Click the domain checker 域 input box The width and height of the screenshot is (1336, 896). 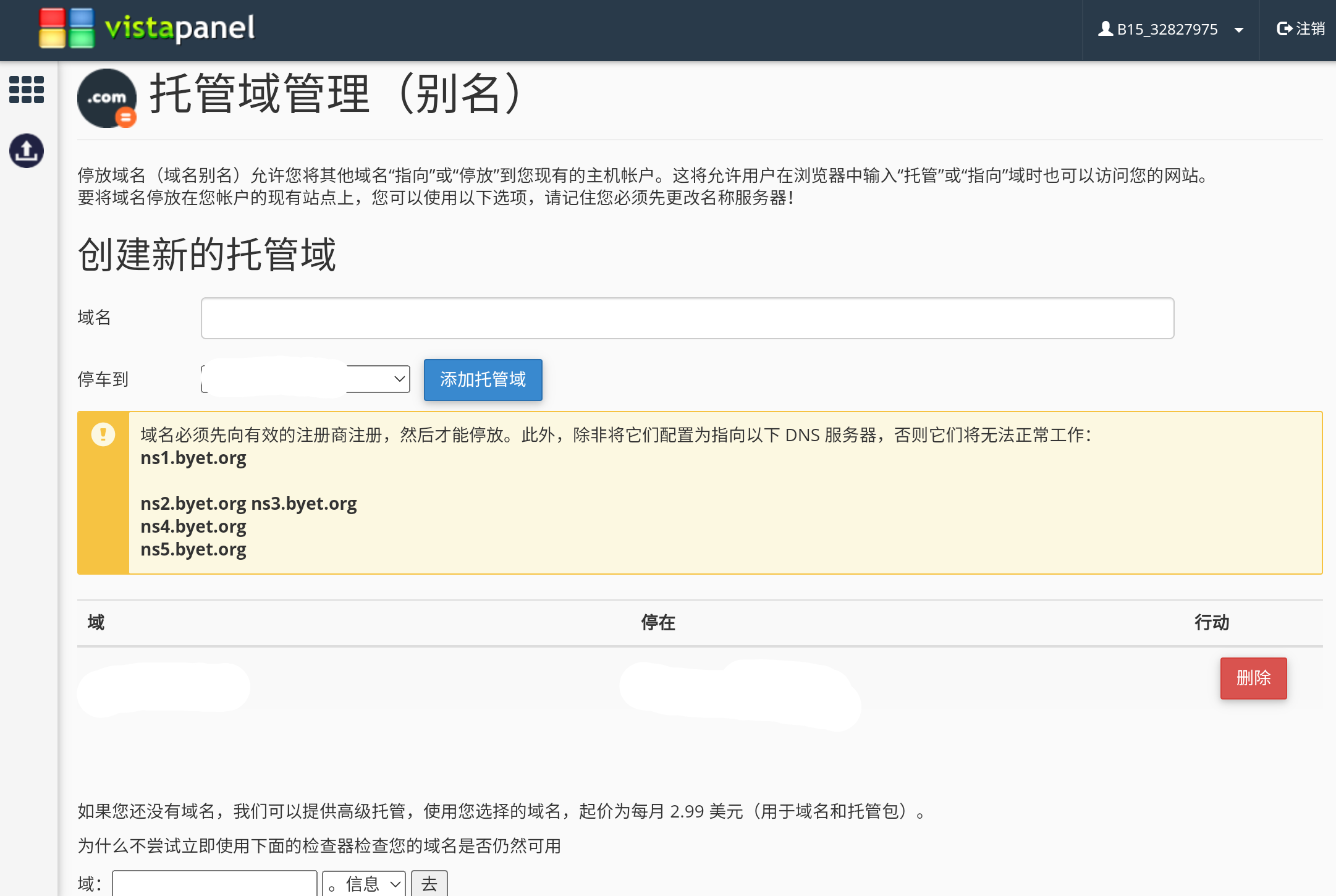[x=214, y=884]
